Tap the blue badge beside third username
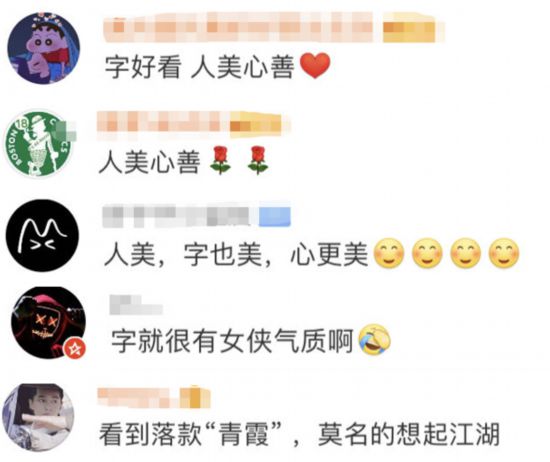Viewport: 550px width, 462px height. [x=275, y=216]
